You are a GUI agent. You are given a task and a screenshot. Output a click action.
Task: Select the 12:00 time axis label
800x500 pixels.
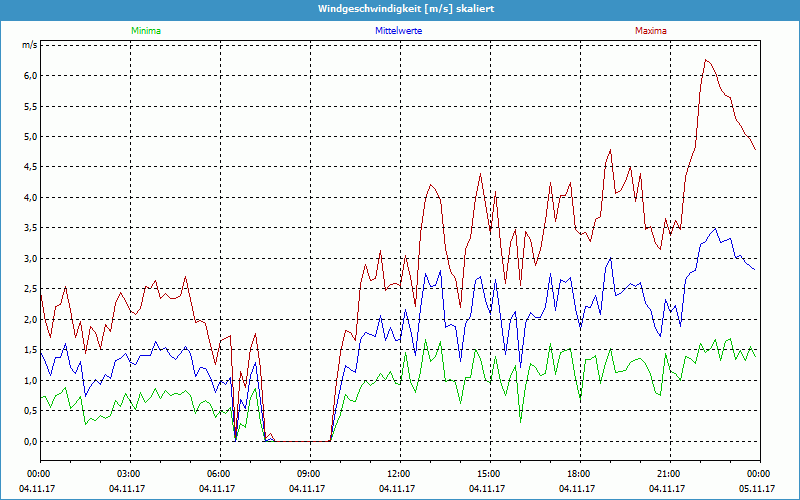[x=398, y=474]
